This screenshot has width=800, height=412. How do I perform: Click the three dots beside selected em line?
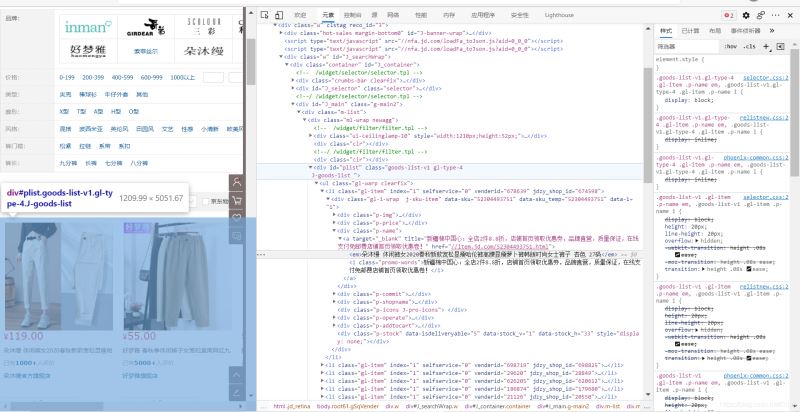pyautogui.click(x=261, y=254)
